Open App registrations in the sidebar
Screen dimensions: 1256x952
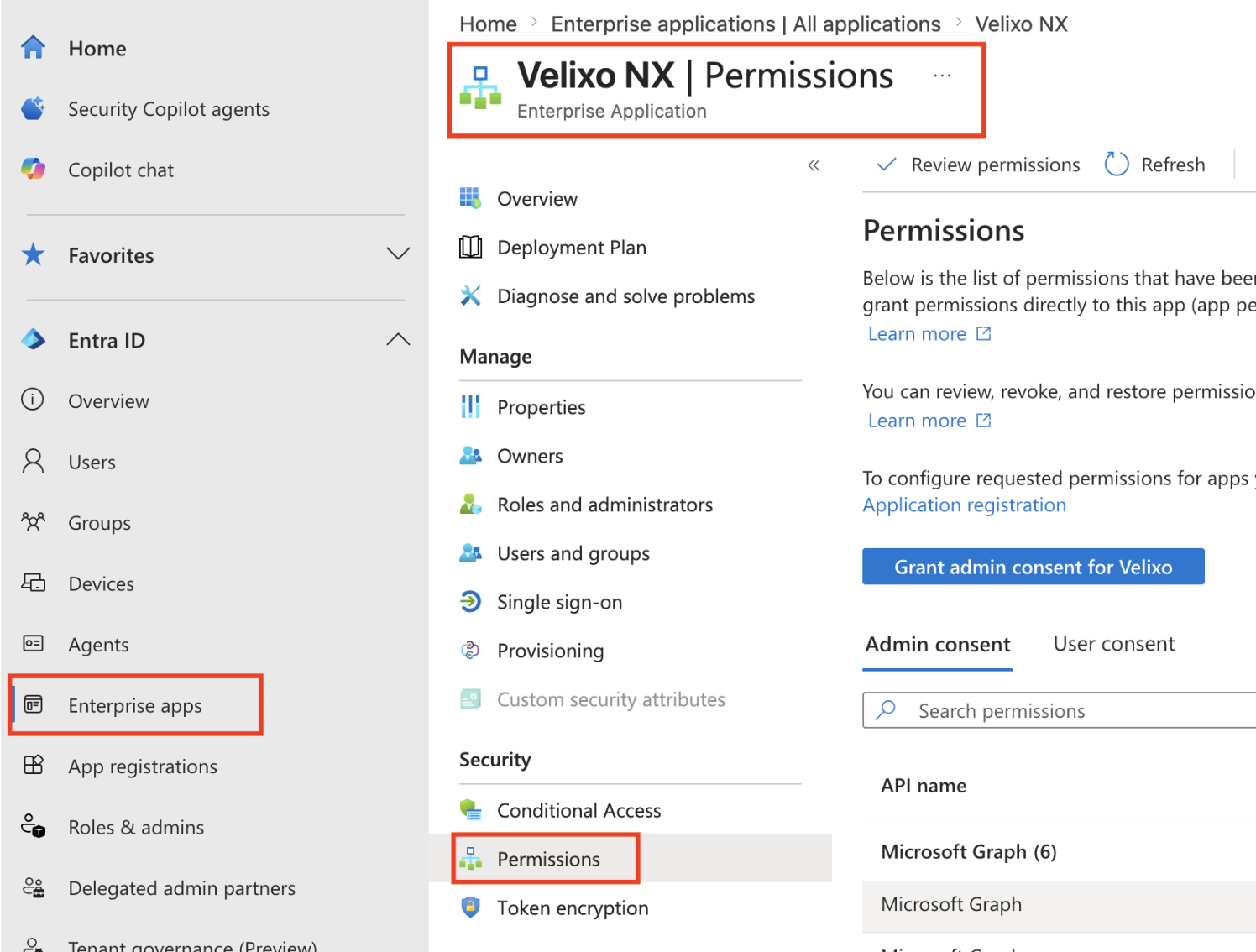pos(143,766)
